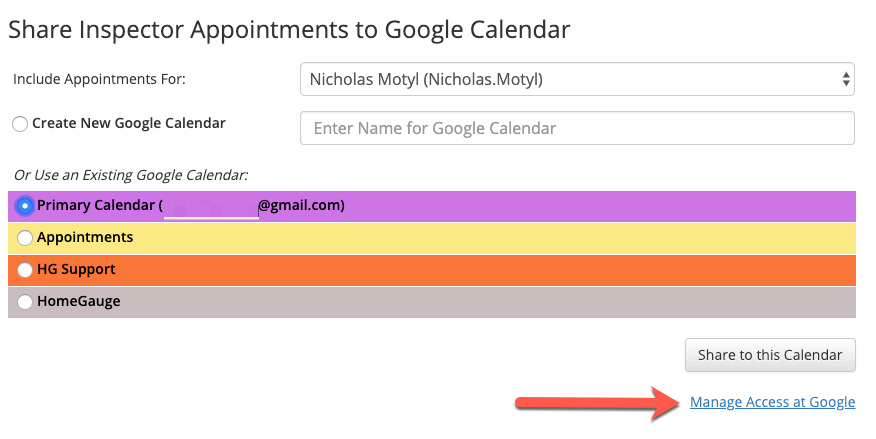Select the Create New Google Calendar radio button
This screenshot has height=439, width=876.
point(20,124)
